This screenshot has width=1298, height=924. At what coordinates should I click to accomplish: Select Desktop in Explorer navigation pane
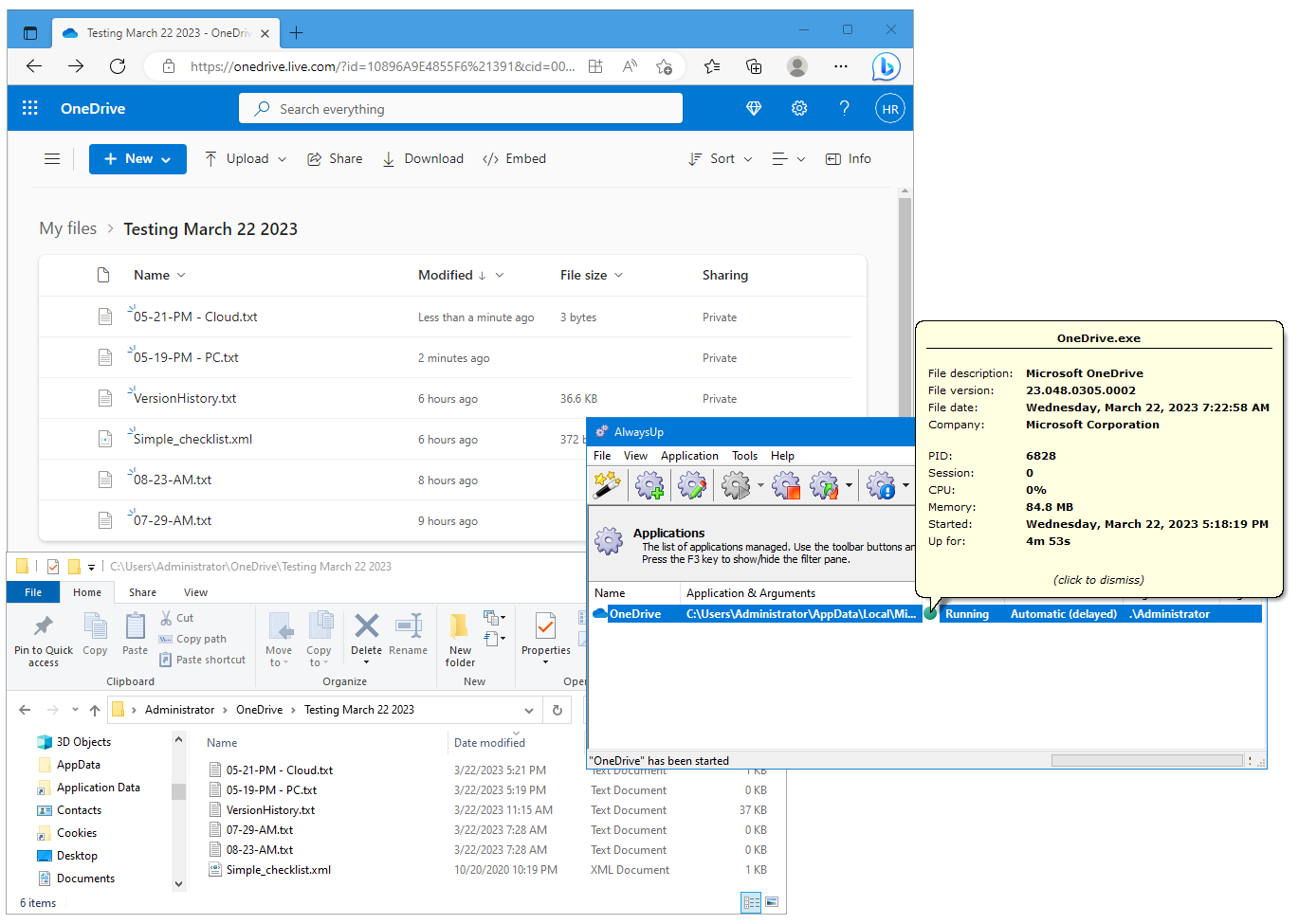pos(77,856)
